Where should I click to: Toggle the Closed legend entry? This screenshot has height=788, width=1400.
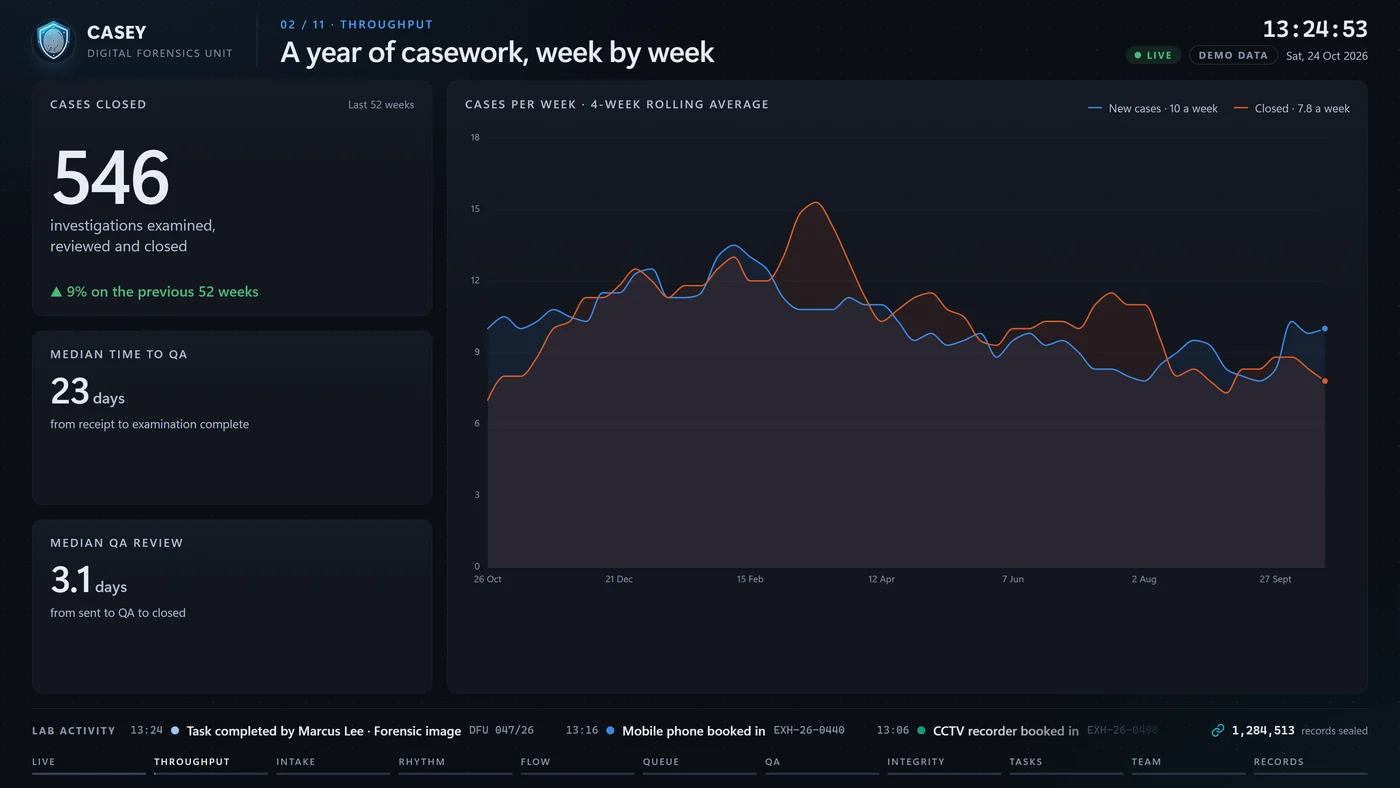[x=1292, y=108]
